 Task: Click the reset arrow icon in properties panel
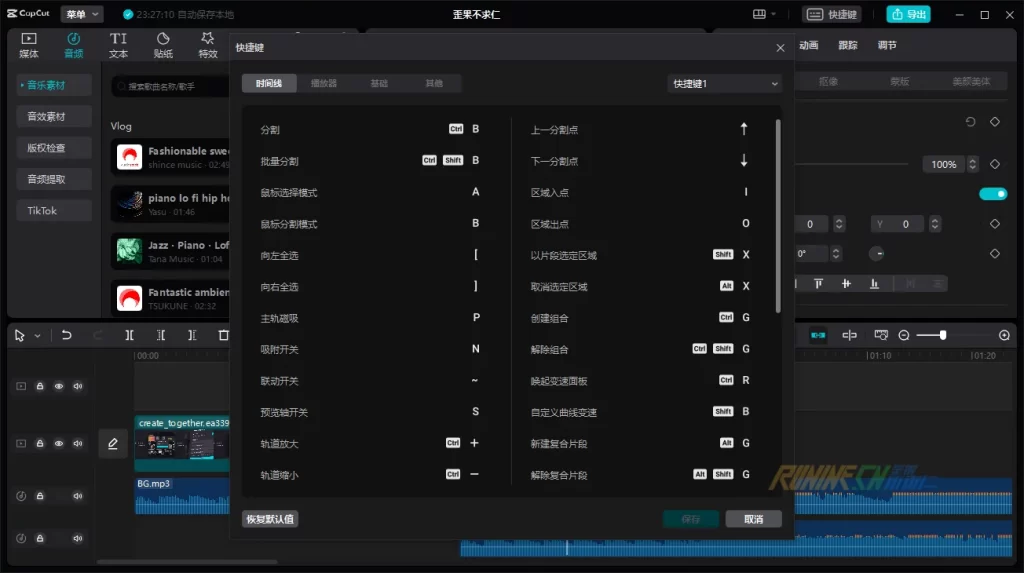[x=970, y=122]
